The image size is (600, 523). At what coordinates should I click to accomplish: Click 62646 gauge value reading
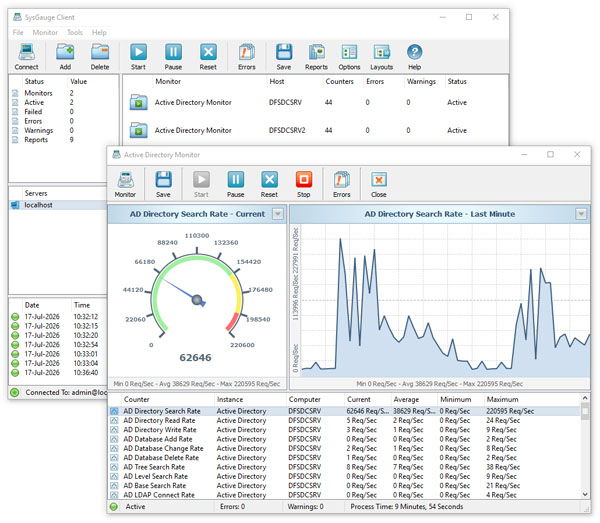pos(195,358)
